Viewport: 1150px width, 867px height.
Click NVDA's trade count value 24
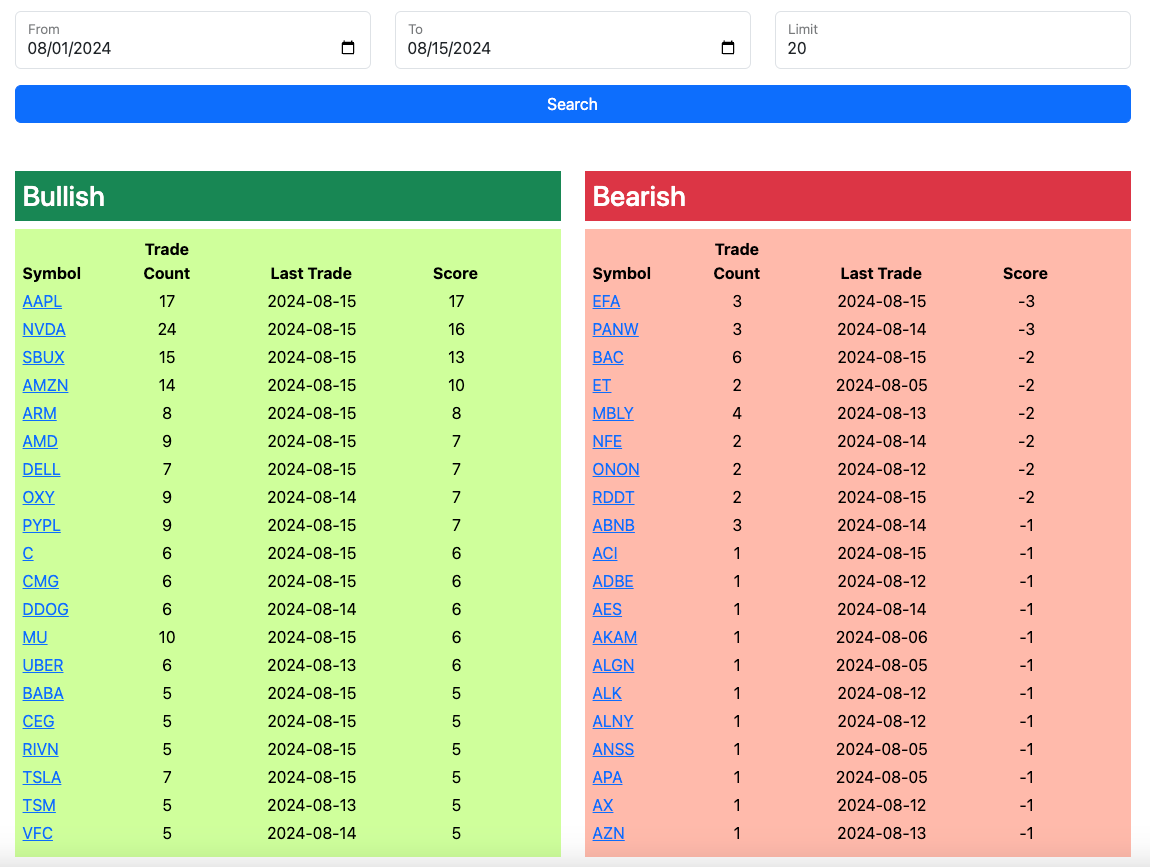pyautogui.click(x=166, y=329)
